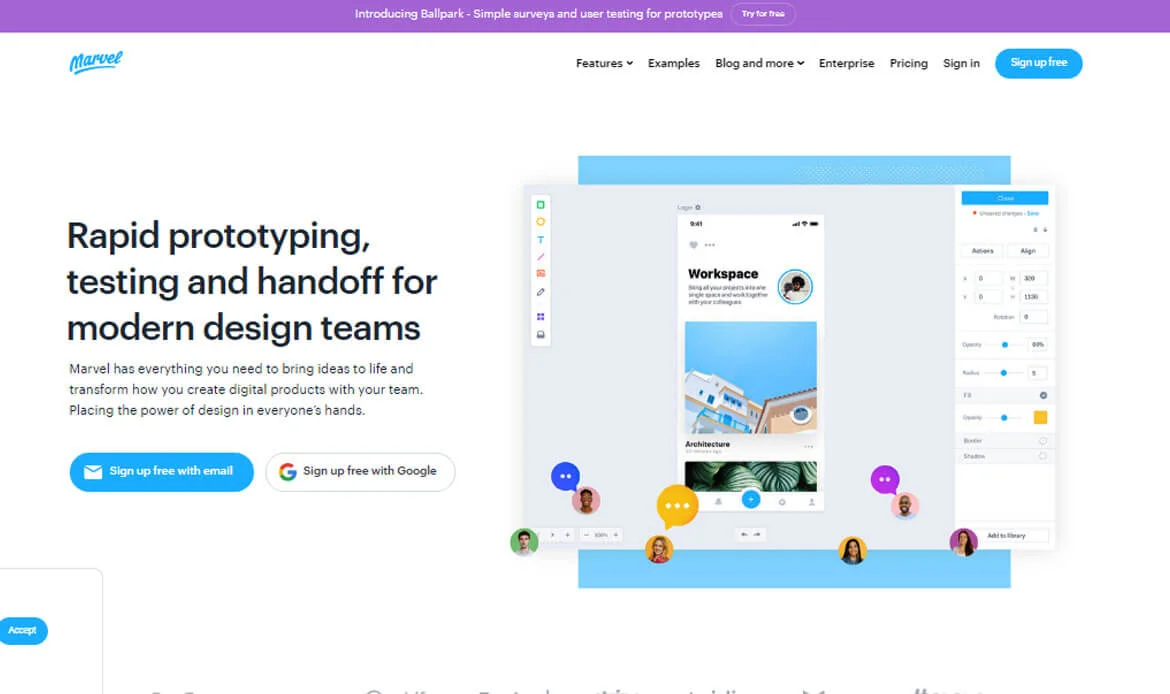Image resolution: width=1170 pixels, height=694 pixels.
Task: Toggle the Fill checkbox
Action: 1043,395
